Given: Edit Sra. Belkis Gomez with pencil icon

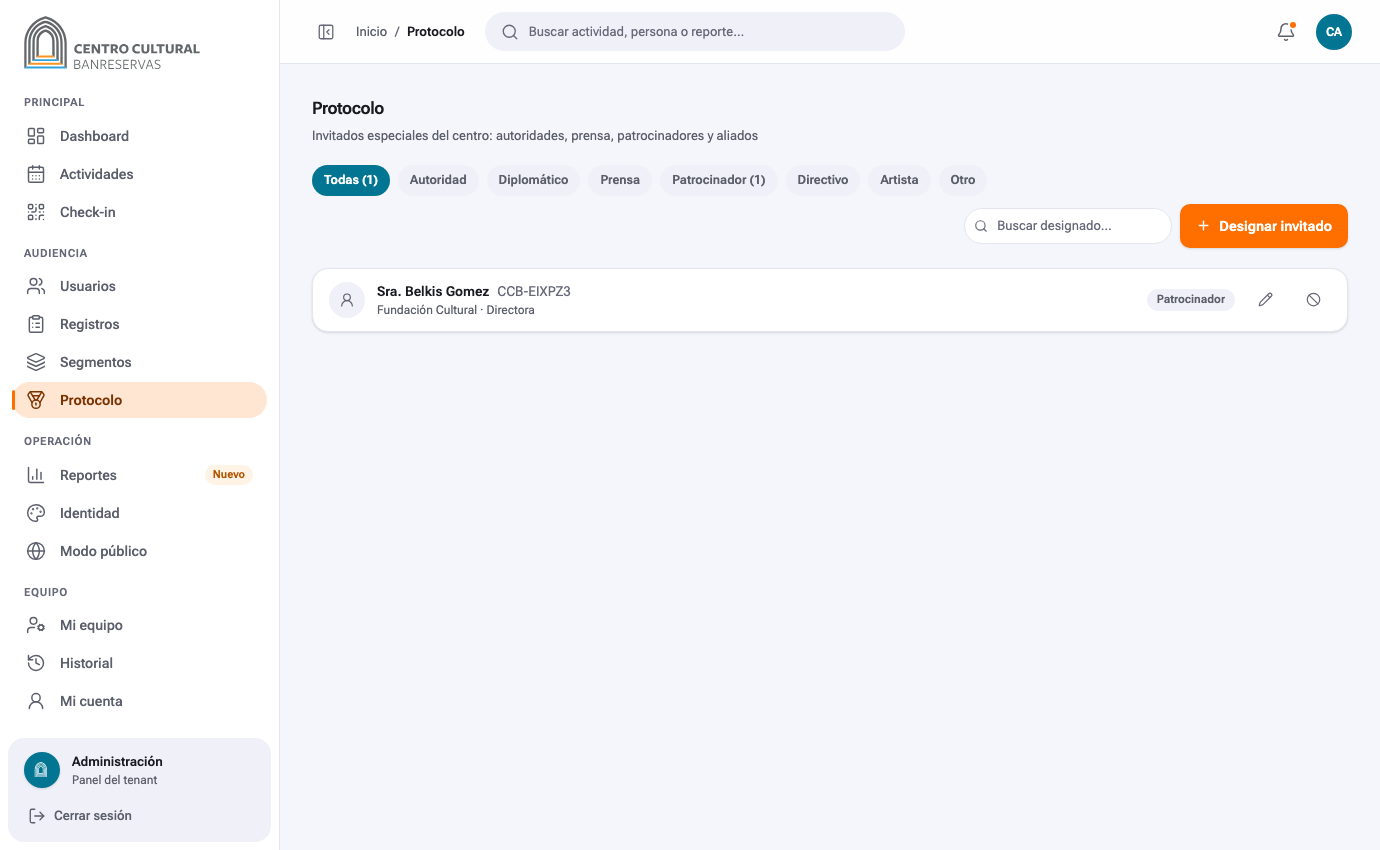Looking at the screenshot, I should [1266, 299].
